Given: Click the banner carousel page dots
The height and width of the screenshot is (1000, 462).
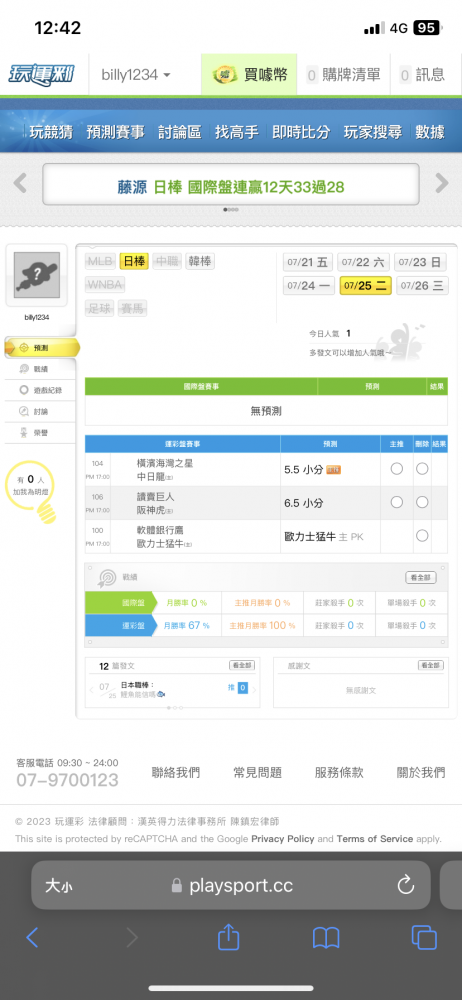Looking at the screenshot, I should point(231,209).
